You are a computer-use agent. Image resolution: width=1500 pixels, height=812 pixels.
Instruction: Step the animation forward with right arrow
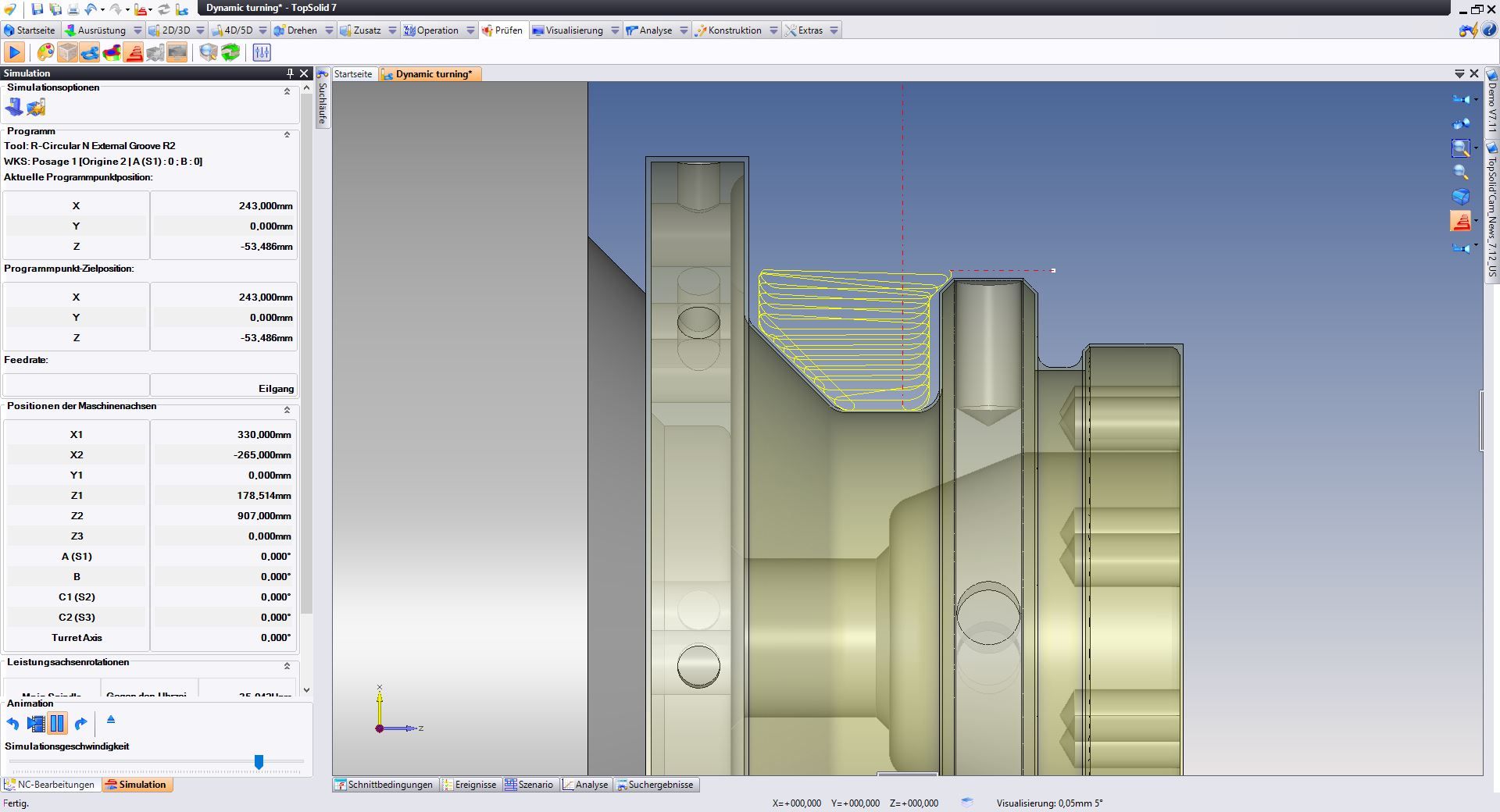[x=80, y=724]
